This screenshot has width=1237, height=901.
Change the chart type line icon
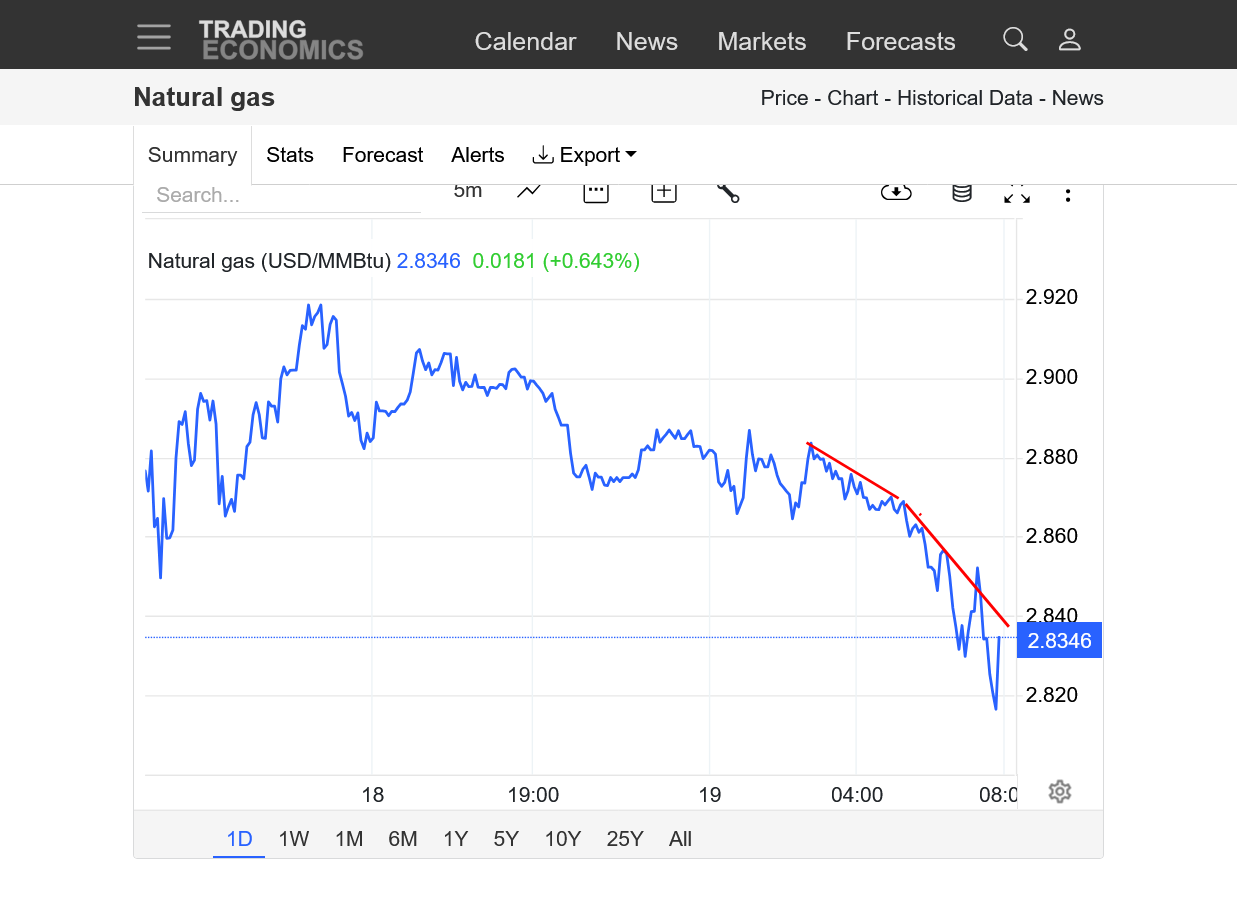tap(529, 192)
